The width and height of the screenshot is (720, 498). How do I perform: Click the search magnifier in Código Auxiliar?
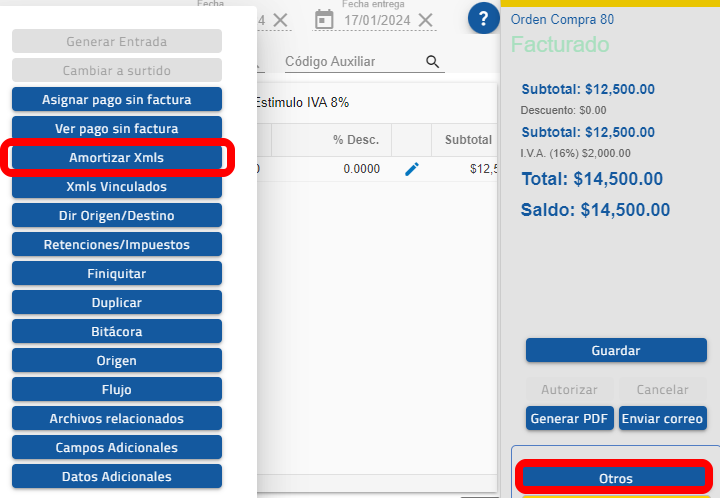pos(433,62)
